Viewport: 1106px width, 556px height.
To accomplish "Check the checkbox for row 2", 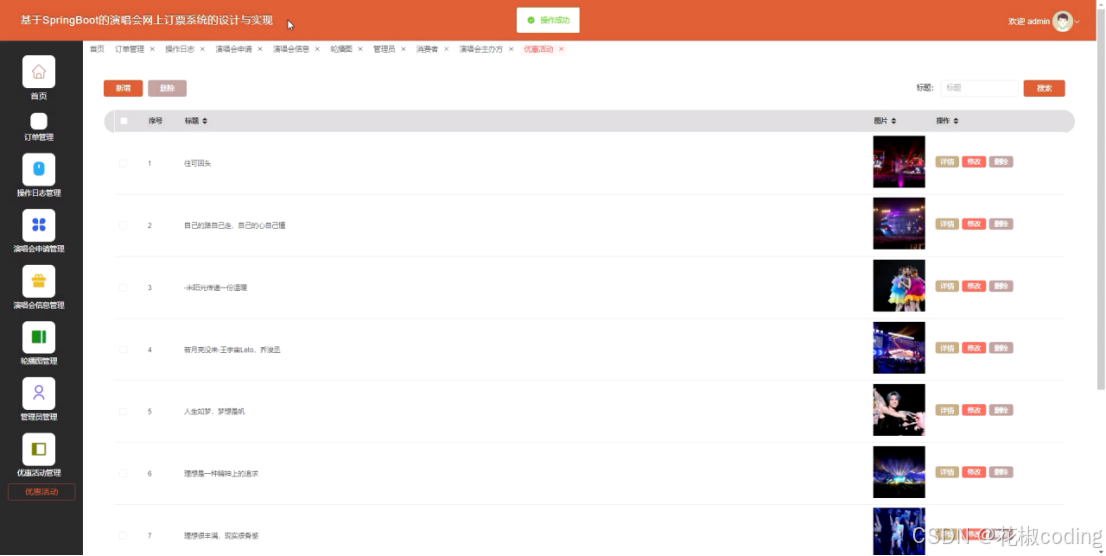I will point(123,225).
